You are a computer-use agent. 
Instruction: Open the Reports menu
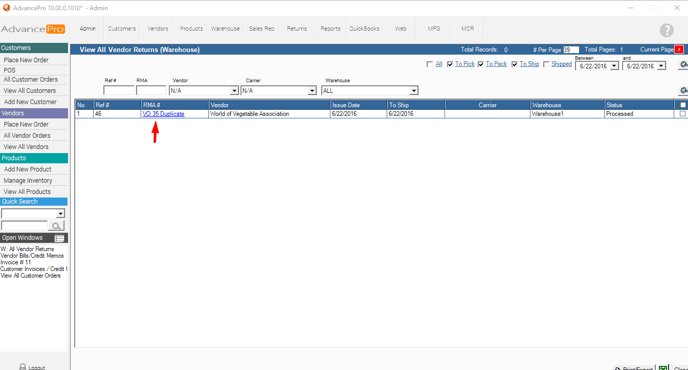click(x=330, y=29)
